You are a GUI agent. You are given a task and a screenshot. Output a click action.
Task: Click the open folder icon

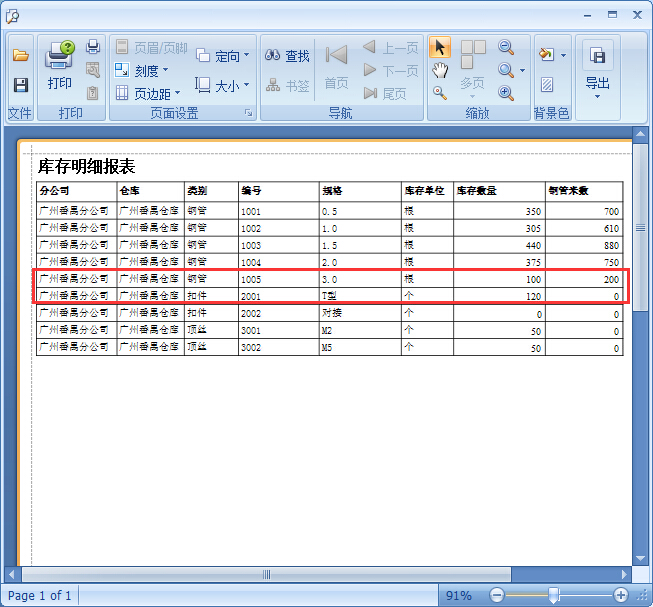click(x=20, y=56)
